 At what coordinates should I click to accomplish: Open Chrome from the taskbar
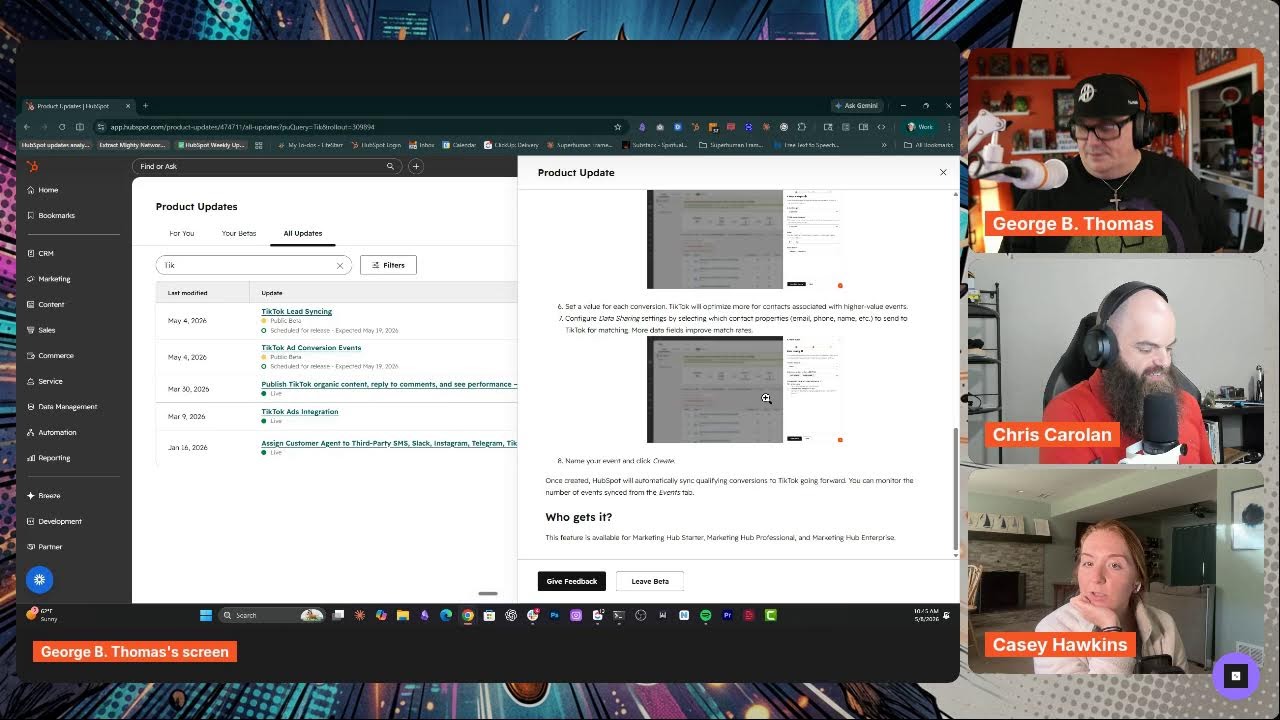467,615
